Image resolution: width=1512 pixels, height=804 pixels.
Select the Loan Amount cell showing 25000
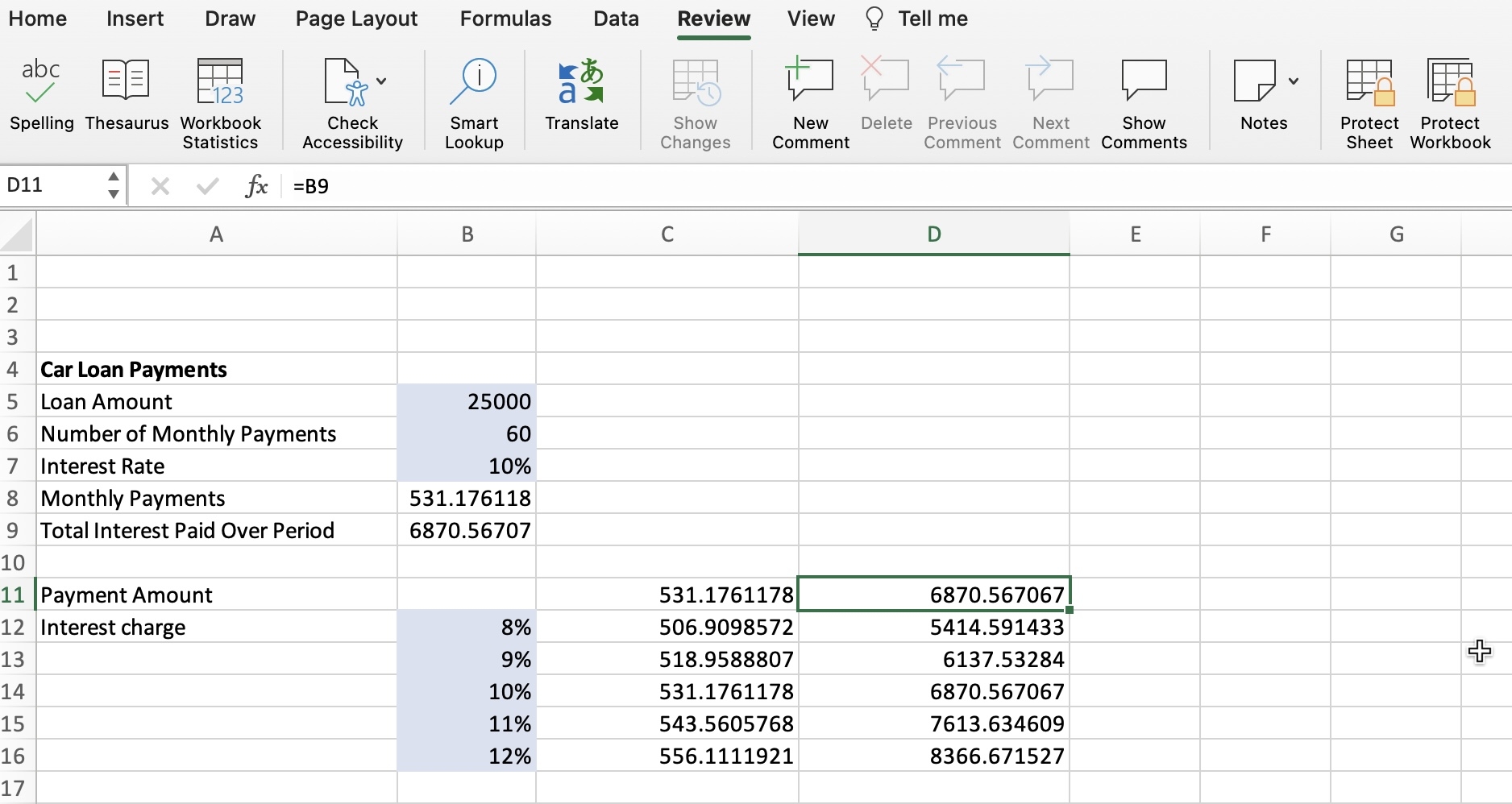[467, 401]
